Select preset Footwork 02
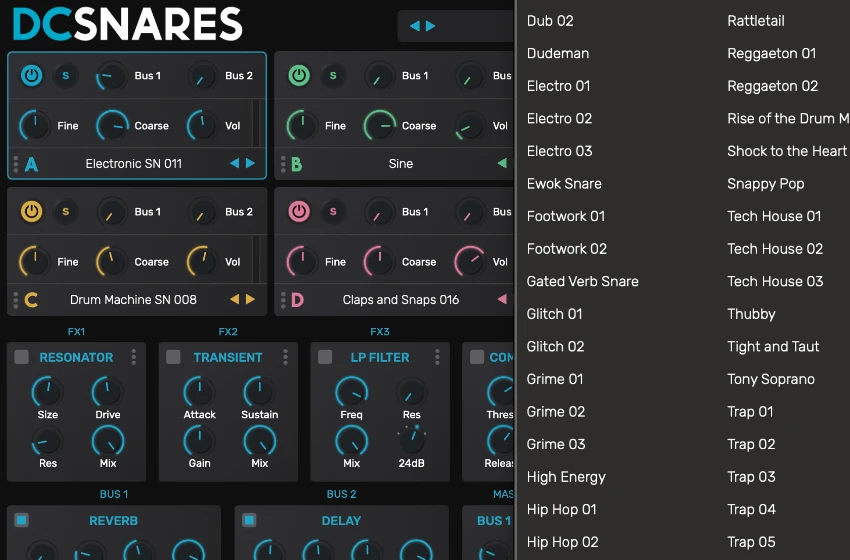This screenshot has width=850, height=560. pyautogui.click(x=566, y=248)
